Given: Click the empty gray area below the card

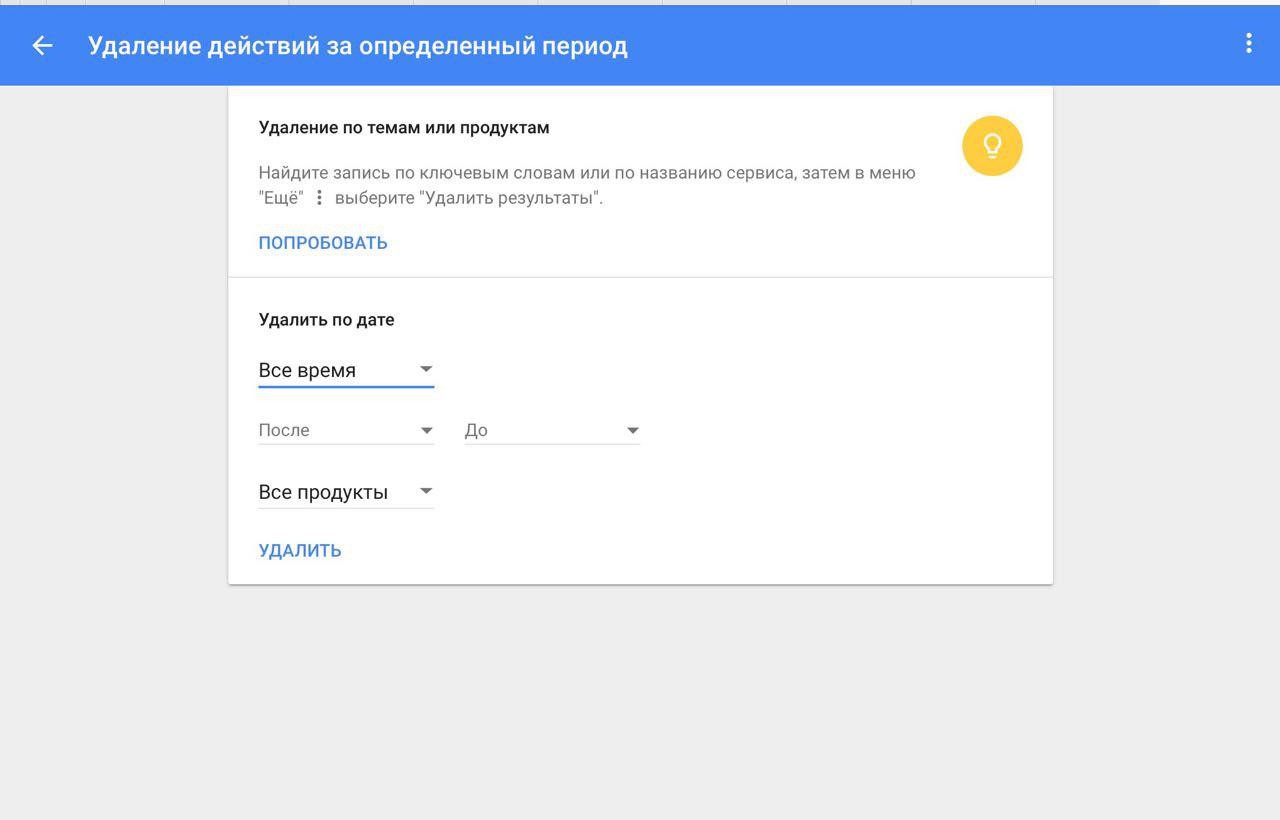Looking at the screenshot, I should tap(640, 700).
